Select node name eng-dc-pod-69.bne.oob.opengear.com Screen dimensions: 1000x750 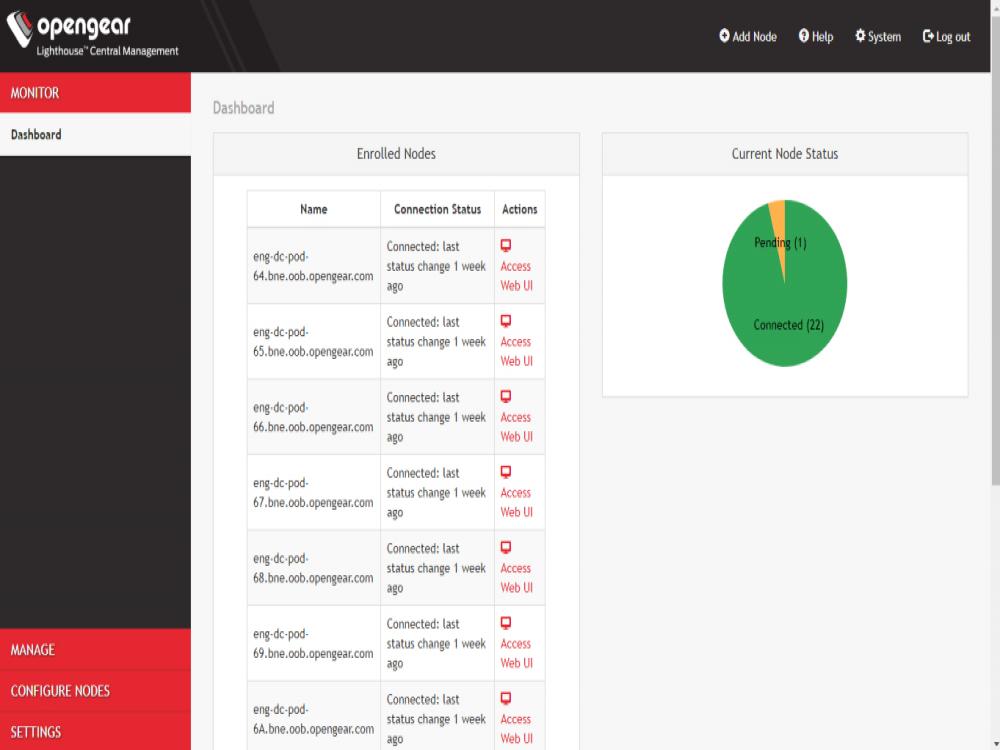point(313,643)
